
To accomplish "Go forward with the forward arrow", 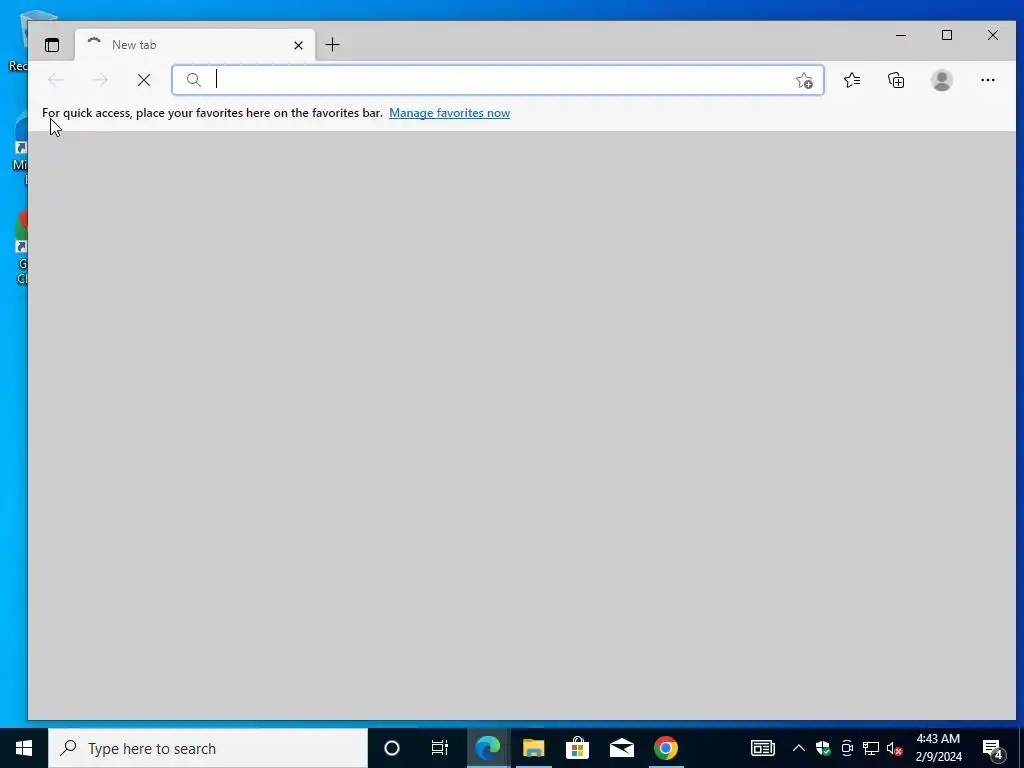I will tap(100, 80).
